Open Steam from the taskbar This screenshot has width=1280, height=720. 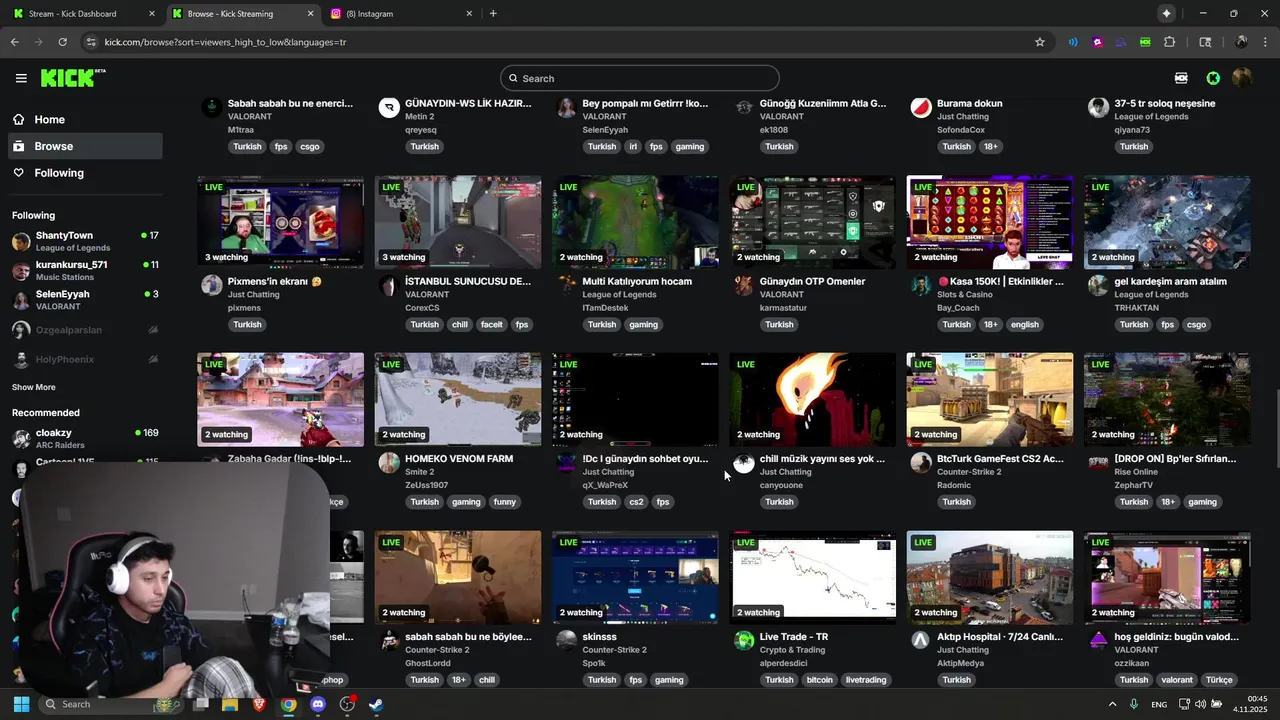pyautogui.click(x=376, y=704)
